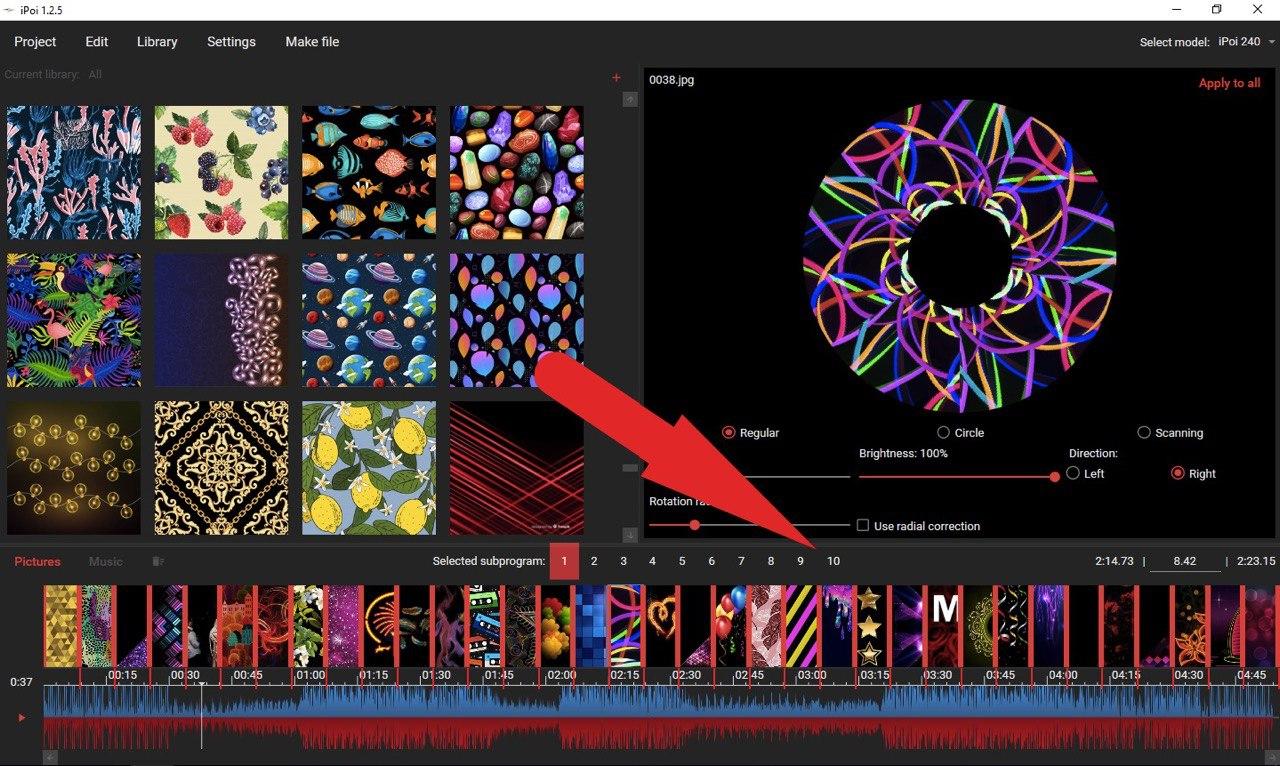Click the gold stars picture in the timeline

coord(870,626)
